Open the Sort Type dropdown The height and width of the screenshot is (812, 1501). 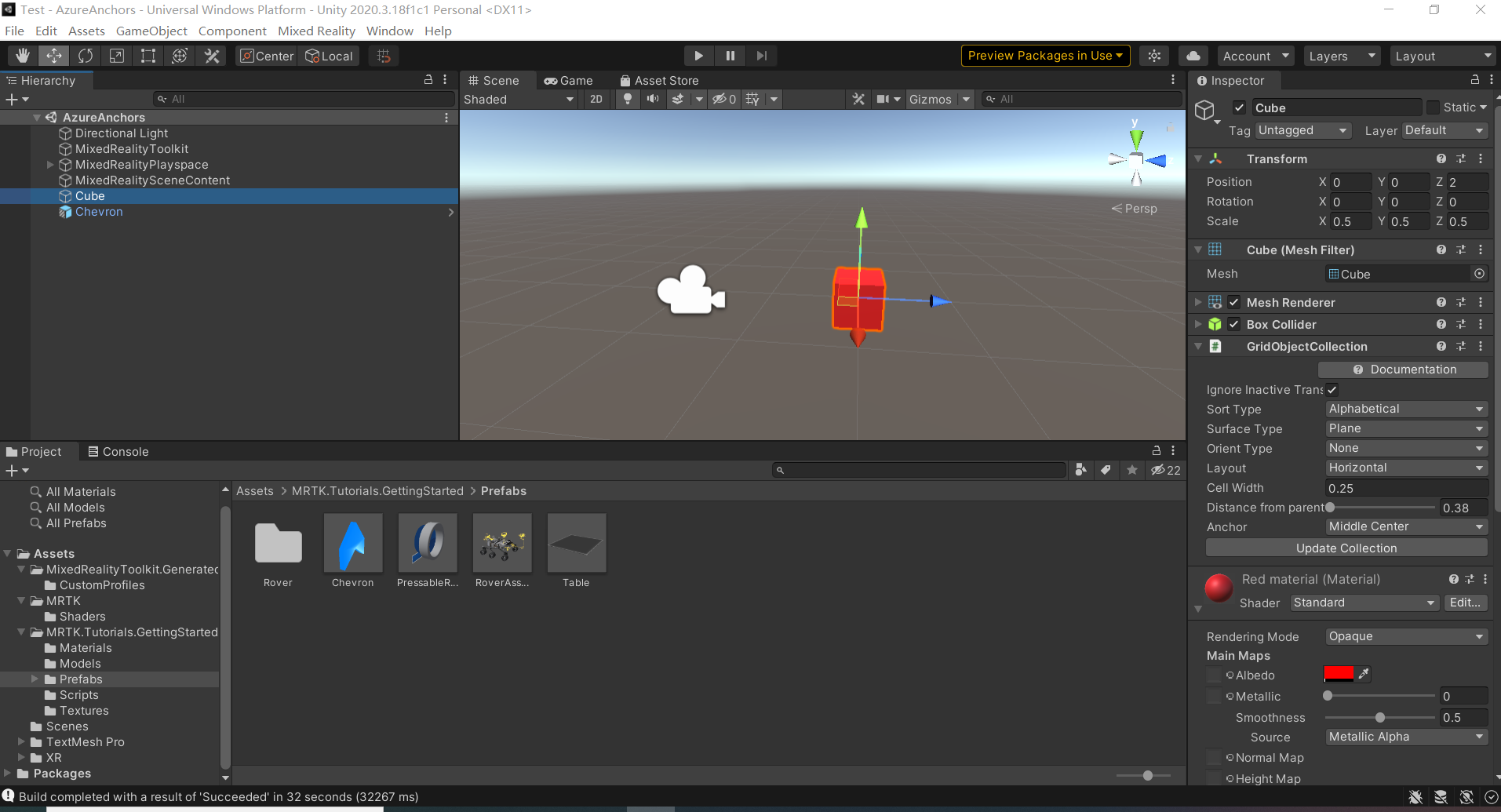[x=1405, y=409]
